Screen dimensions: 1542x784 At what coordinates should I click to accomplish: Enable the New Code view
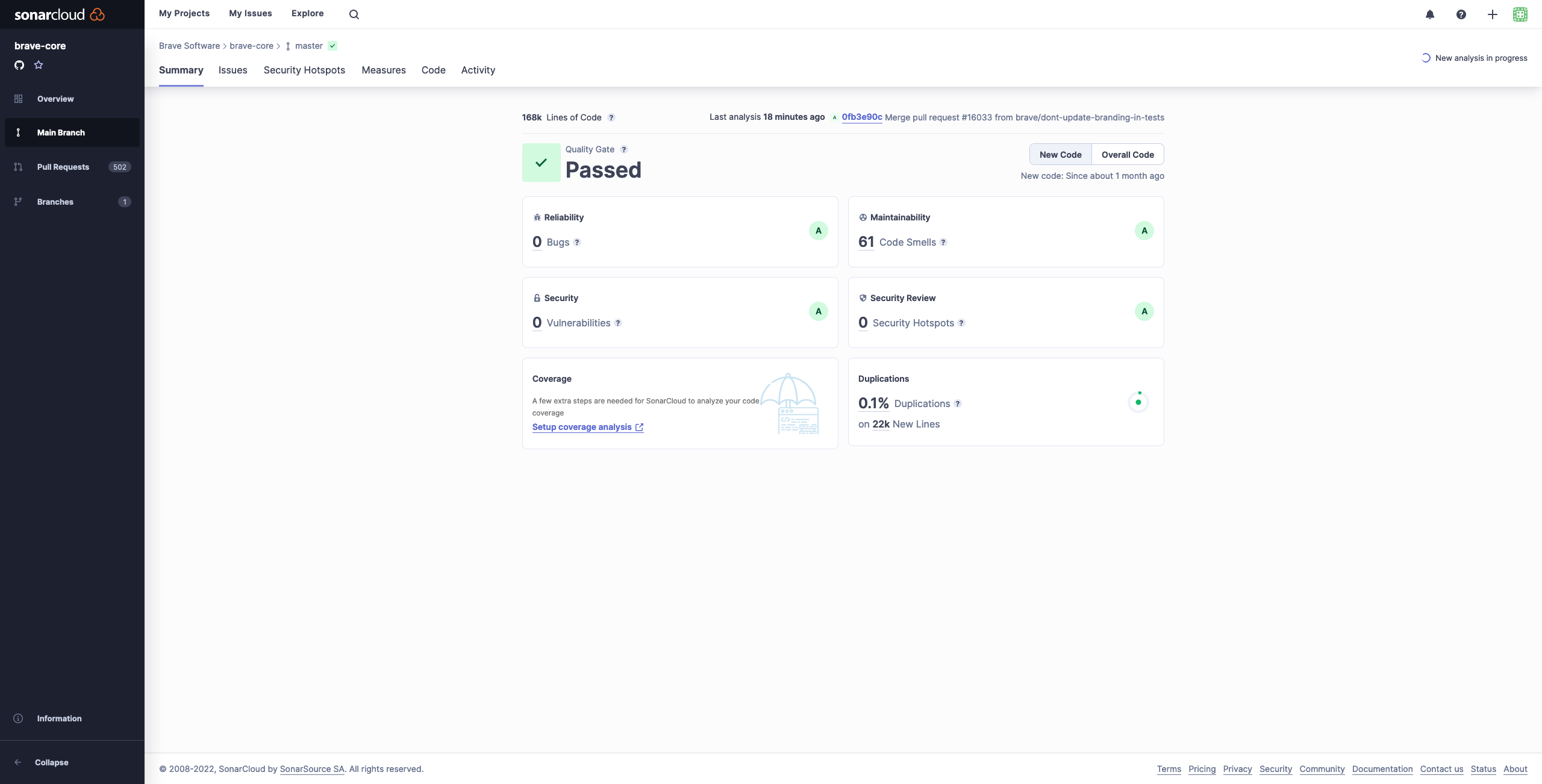click(1060, 154)
